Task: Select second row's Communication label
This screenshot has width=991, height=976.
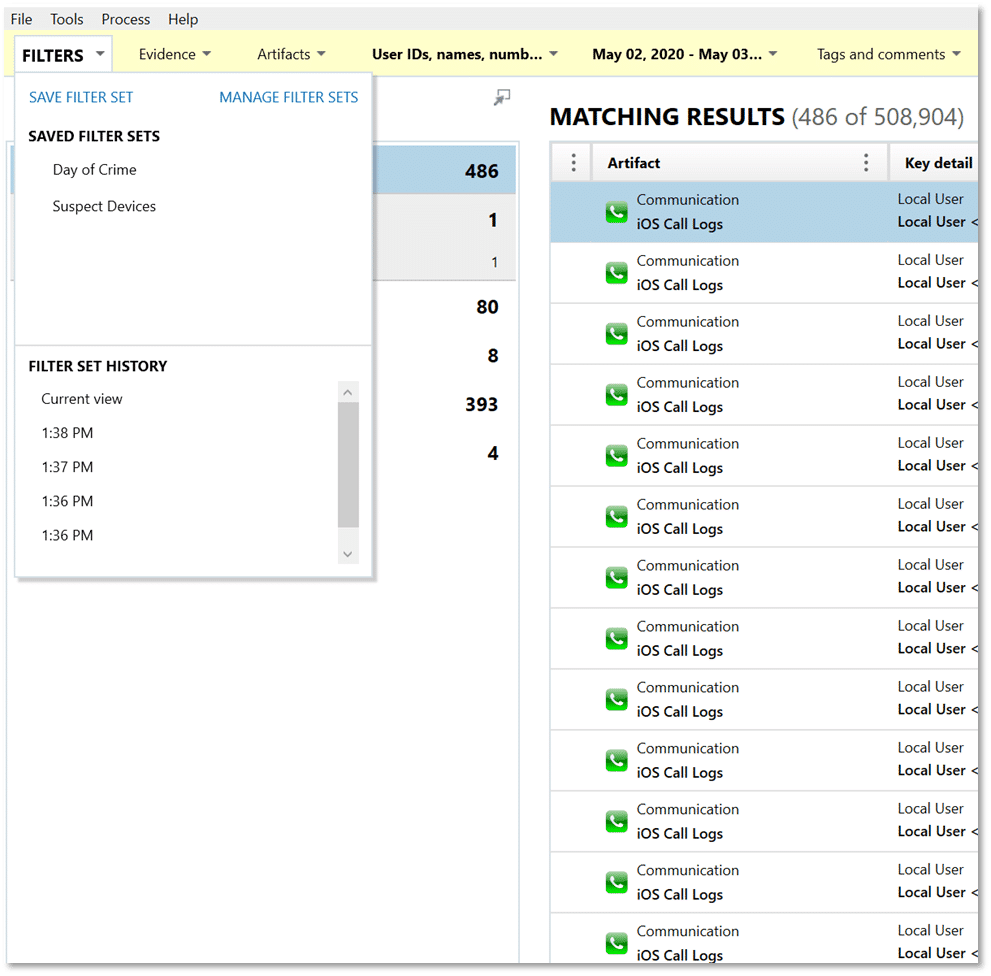Action: point(688,260)
